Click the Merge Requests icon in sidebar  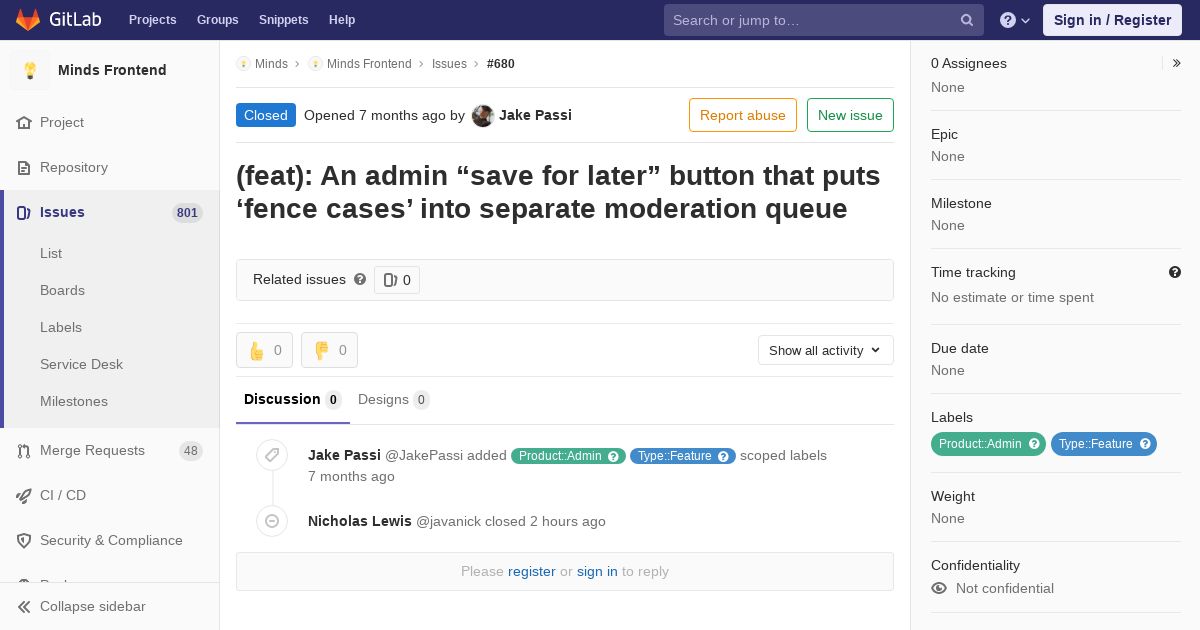[24, 450]
